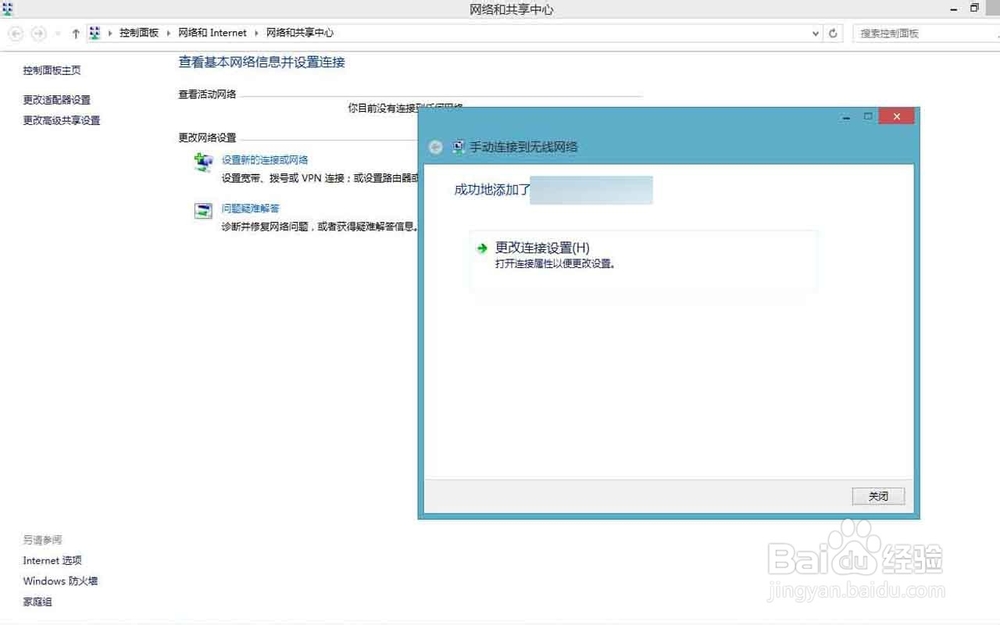The image size is (1000, 625).
Task: Click the up arrow to parent folder
Action: (76, 32)
